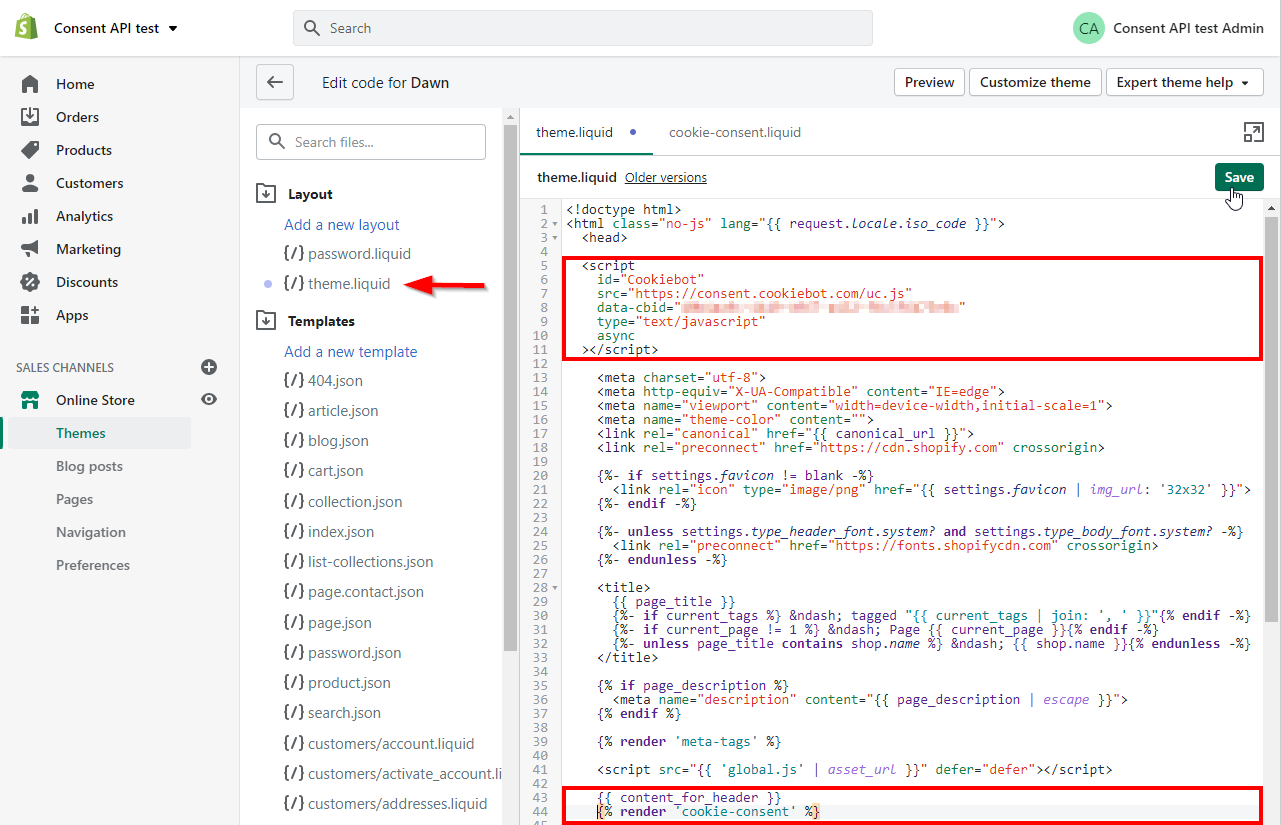Open the cart.json template file
The image size is (1281, 825).
[x=324, y=471]
